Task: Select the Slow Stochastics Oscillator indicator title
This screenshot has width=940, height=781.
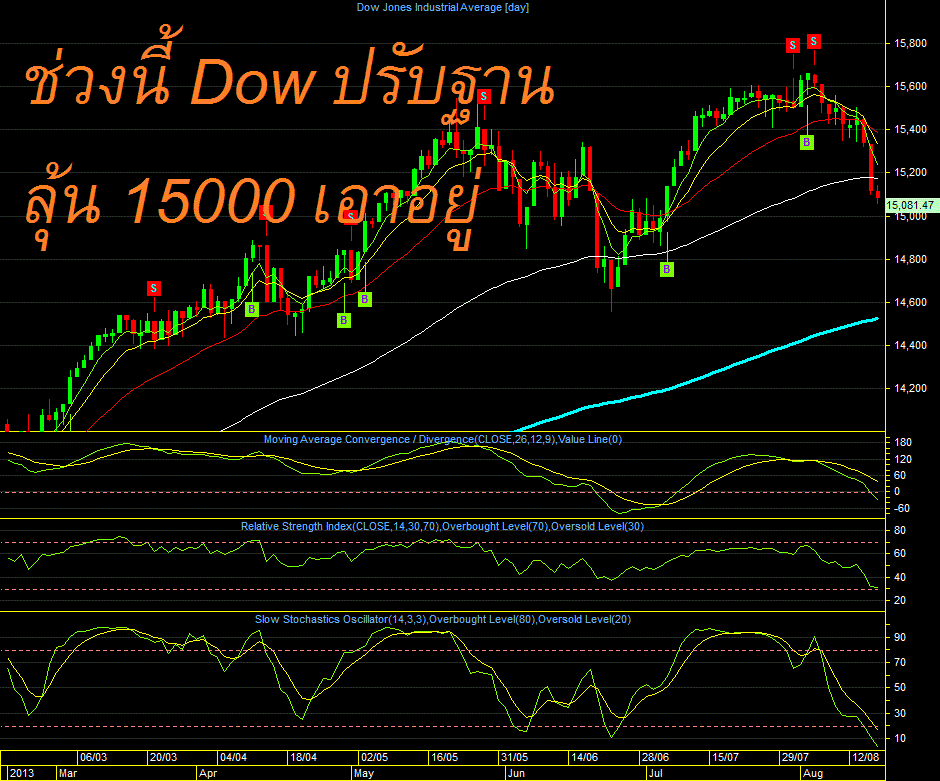Action: [442, 619]
